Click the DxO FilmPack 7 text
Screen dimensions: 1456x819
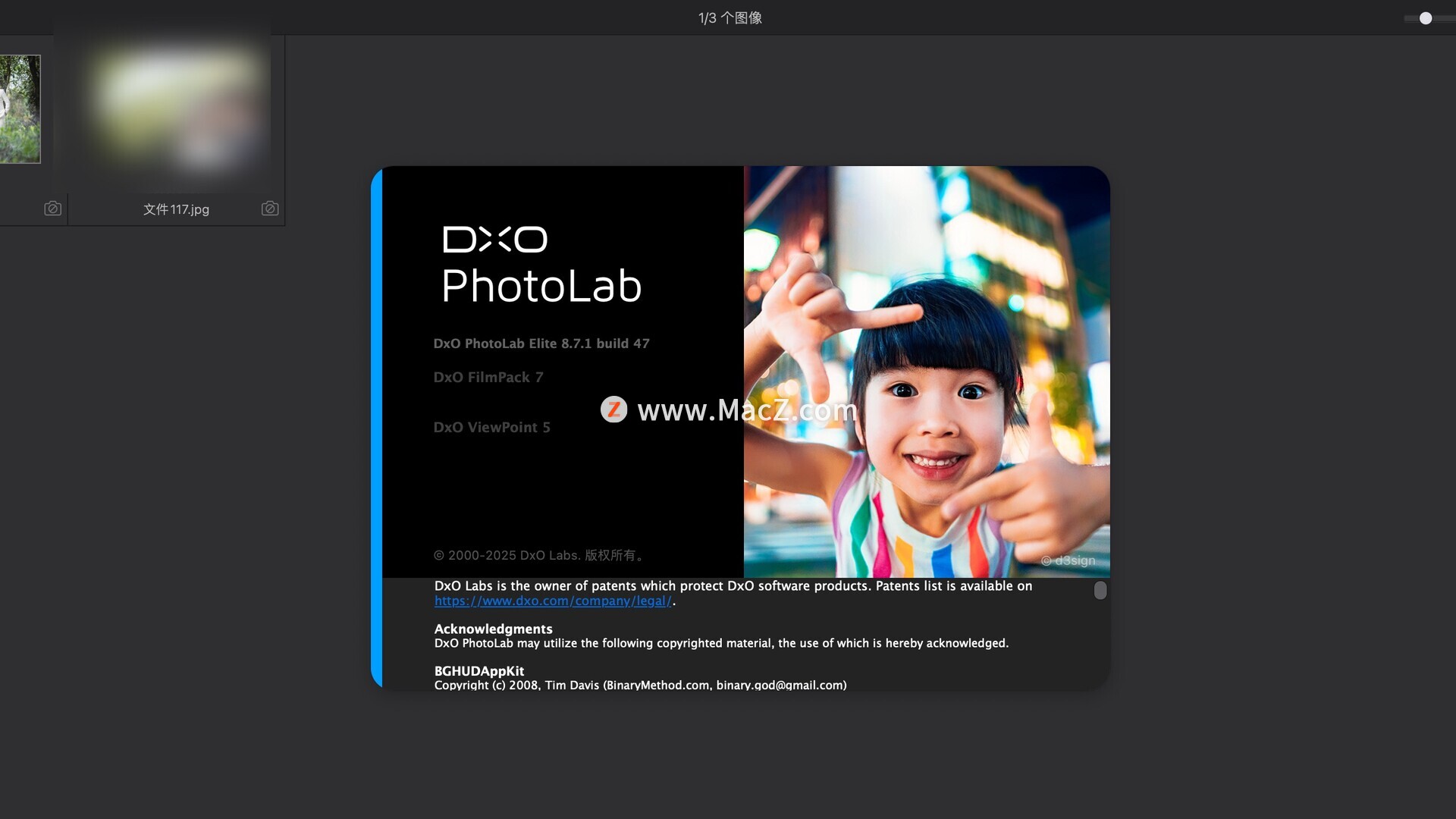pyautogui.click(x=488, y=377)
